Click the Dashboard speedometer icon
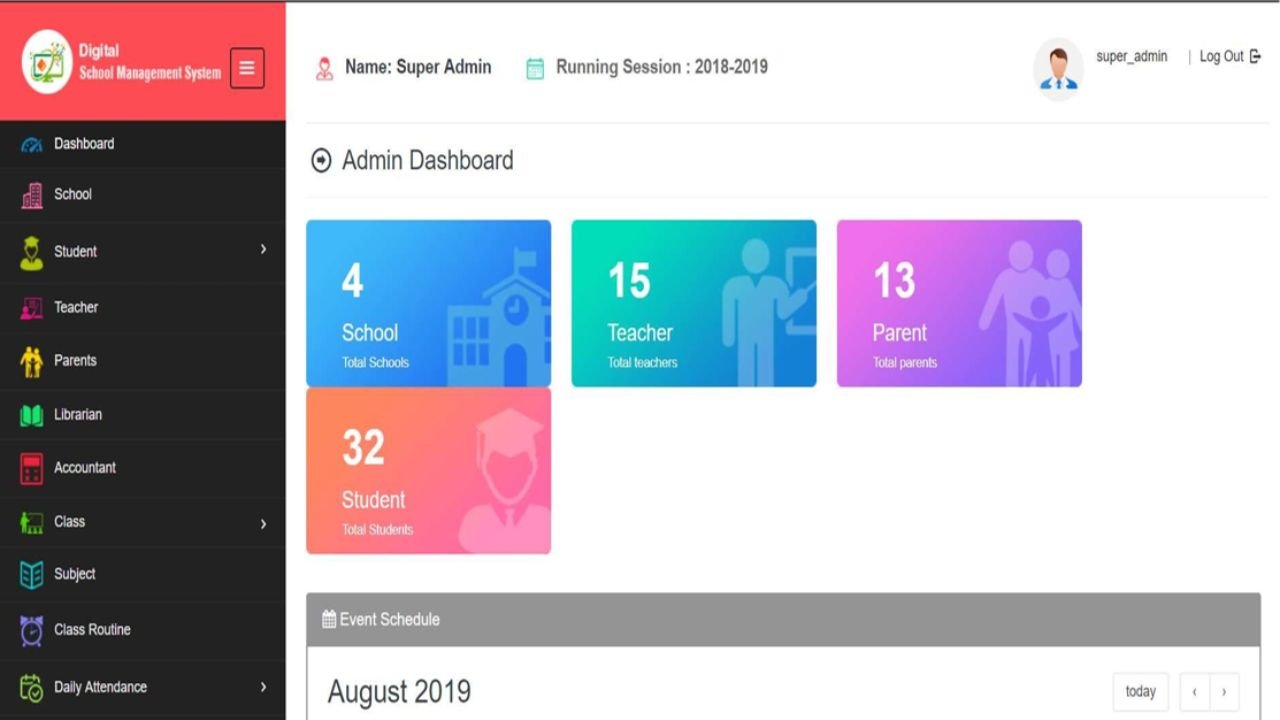The image size is (1280, 720). tap(31, 145)
